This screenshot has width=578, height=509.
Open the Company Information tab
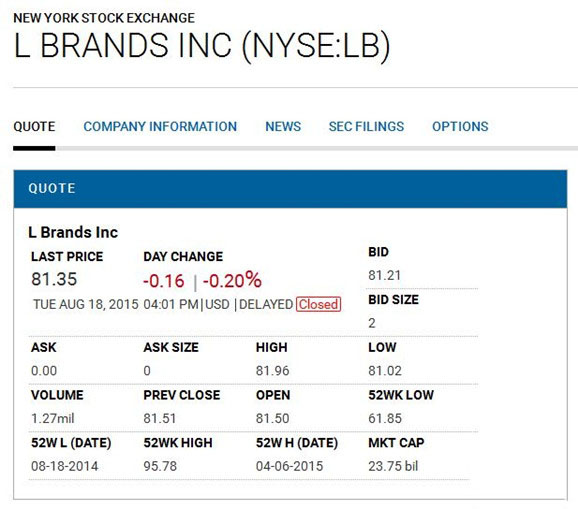coord(160,126)
